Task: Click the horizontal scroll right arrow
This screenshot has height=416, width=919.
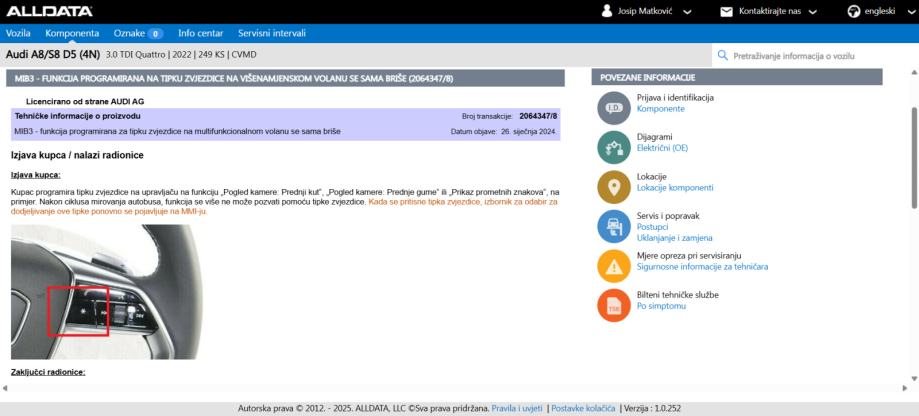Action: pyautogui.click(x=906, y=388)
